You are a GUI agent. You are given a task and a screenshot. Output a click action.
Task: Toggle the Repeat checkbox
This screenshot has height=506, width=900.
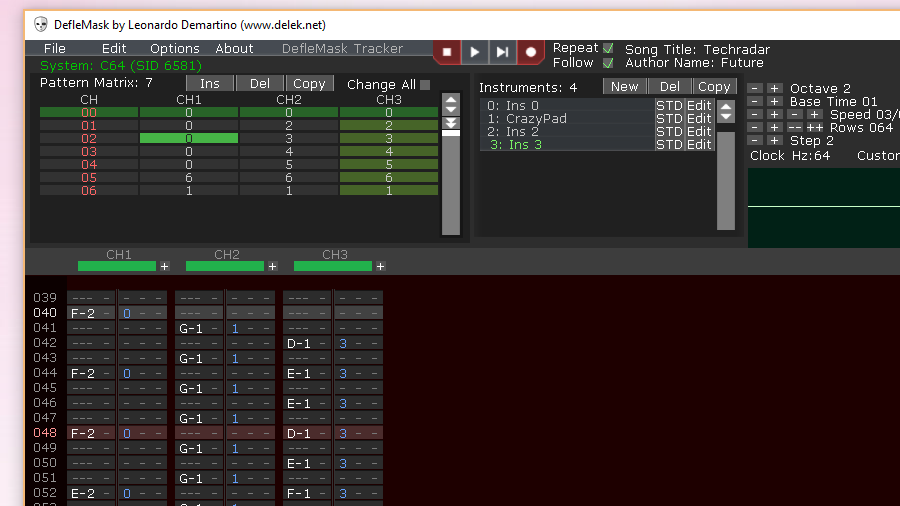pyautogui.click(x=608, y=48)
